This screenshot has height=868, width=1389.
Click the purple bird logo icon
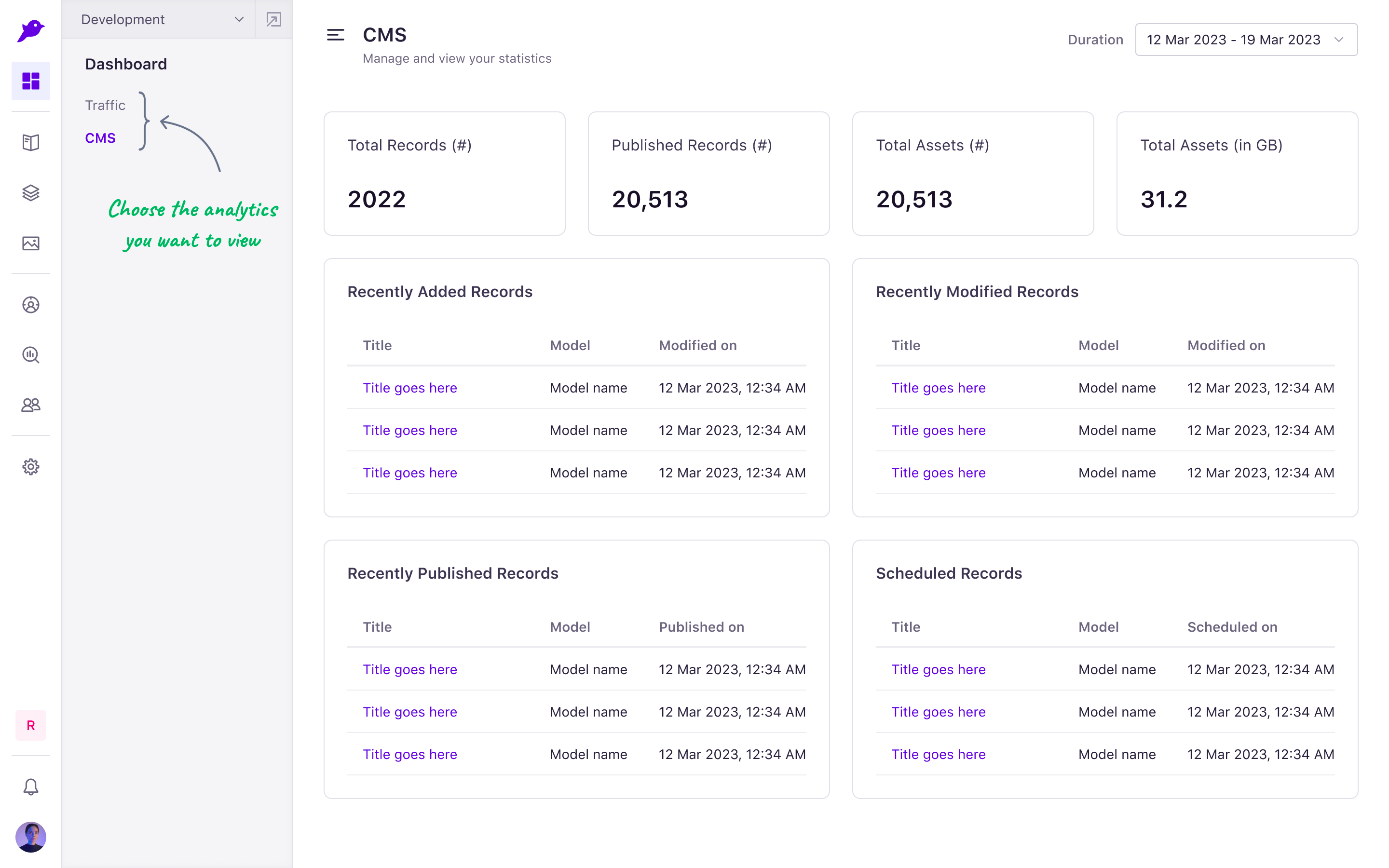30,30
